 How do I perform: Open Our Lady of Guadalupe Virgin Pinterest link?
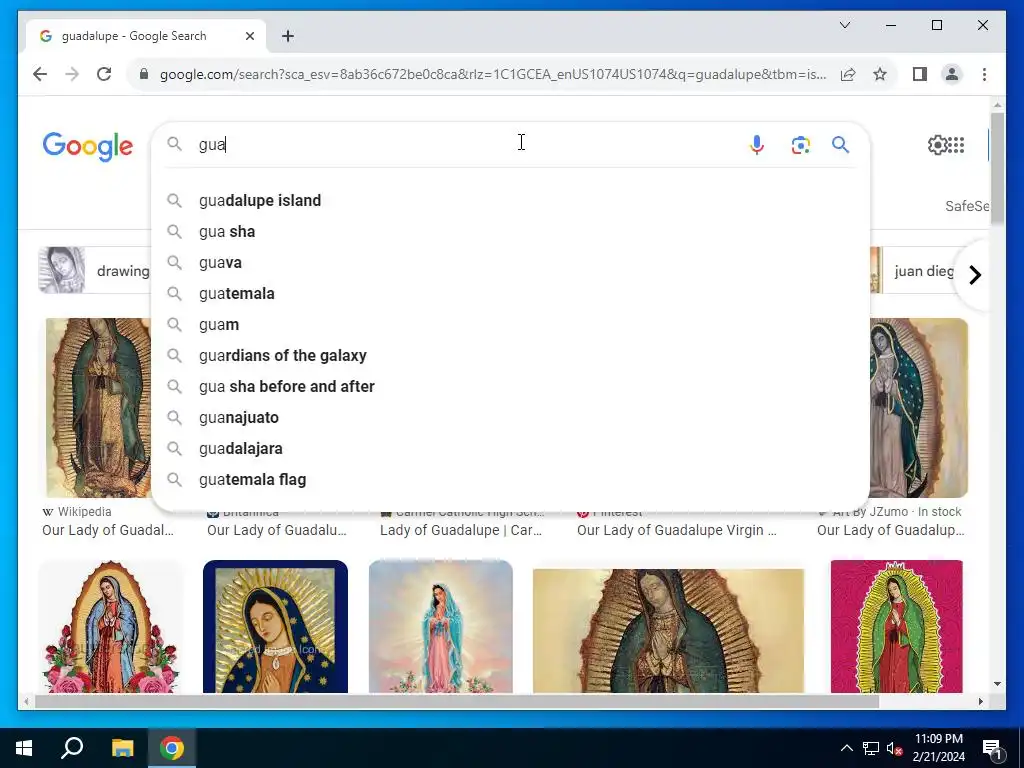tap(677, 530)
